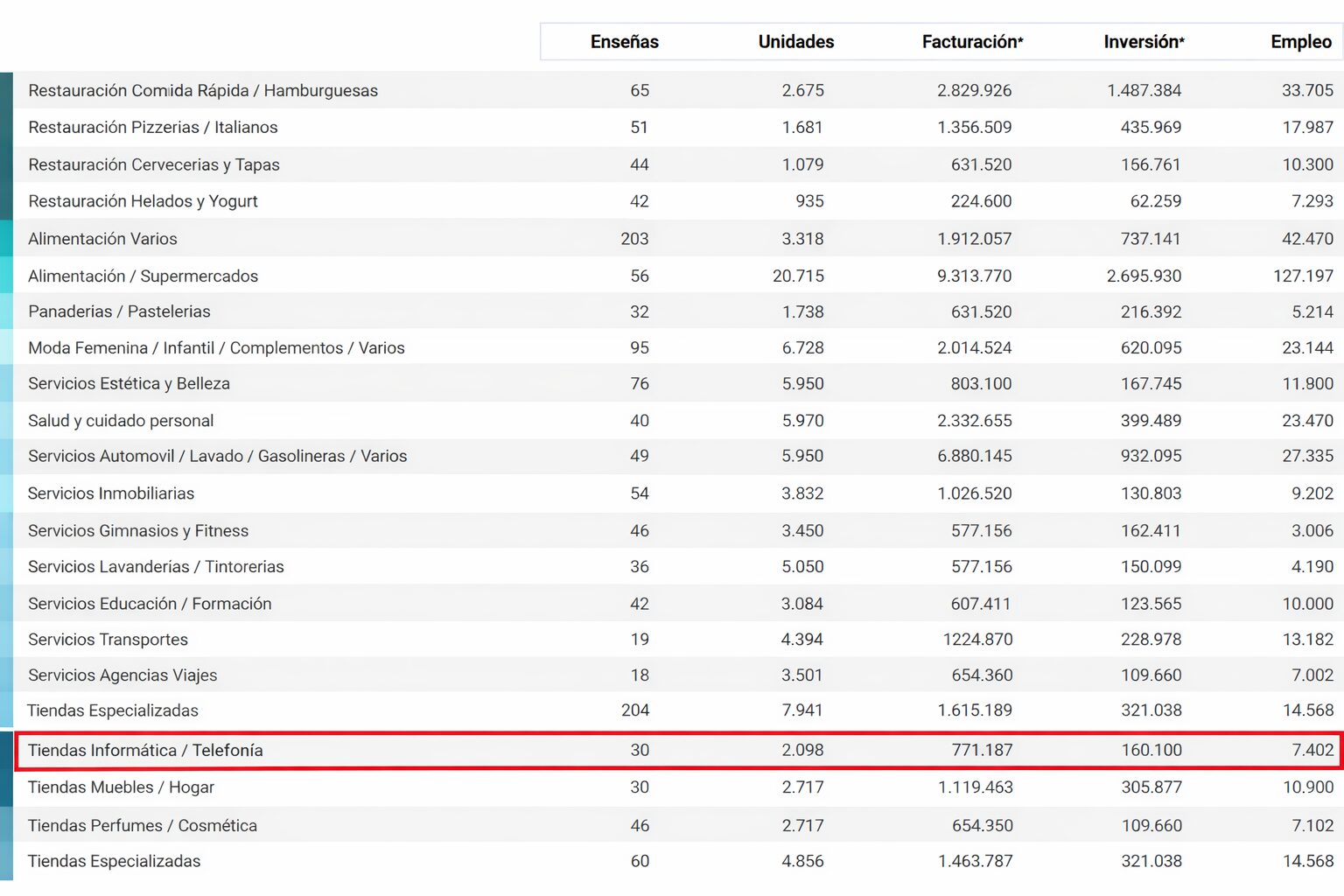
Task: Click the Unidades column header
Action: tap(795, 42)
